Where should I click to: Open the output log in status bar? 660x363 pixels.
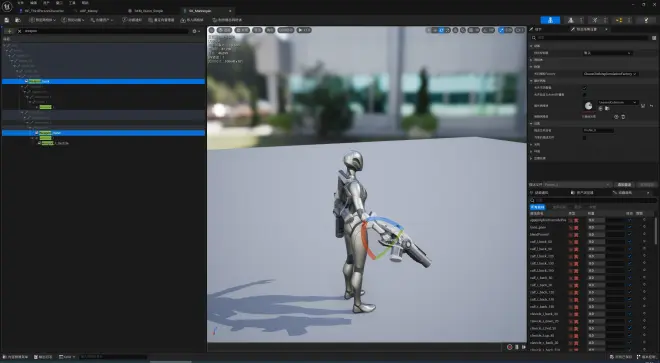(x=43, y=357)
